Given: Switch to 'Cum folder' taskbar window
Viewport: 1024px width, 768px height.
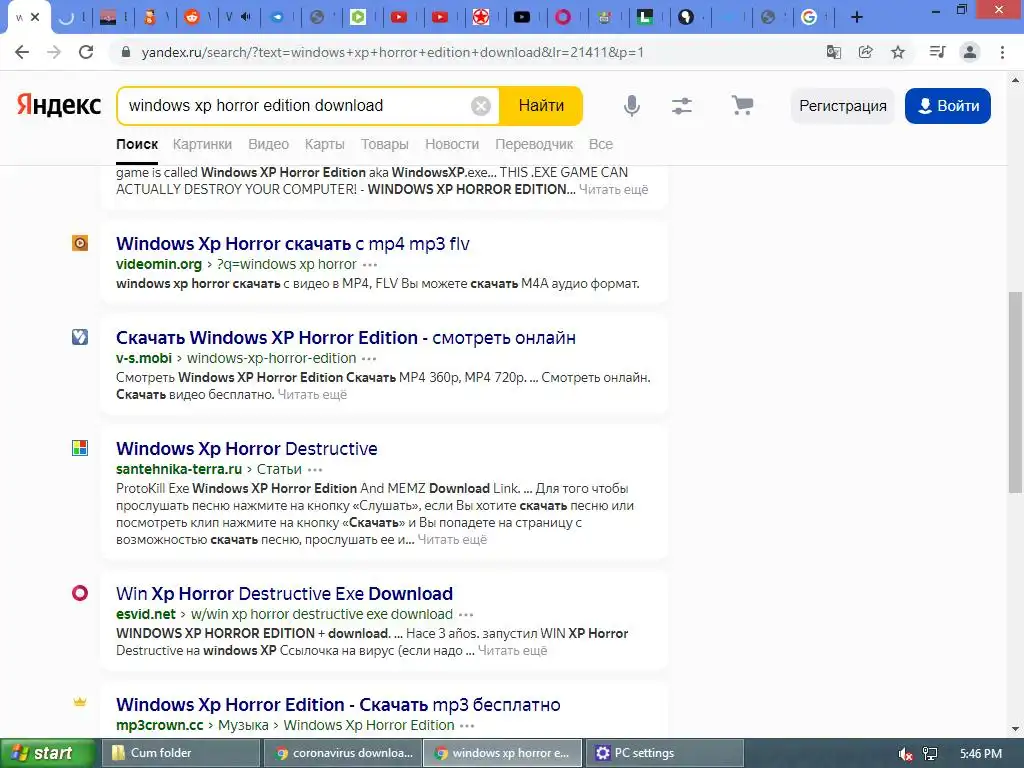Looking at the screenshot, I should [x=181, y=753].
